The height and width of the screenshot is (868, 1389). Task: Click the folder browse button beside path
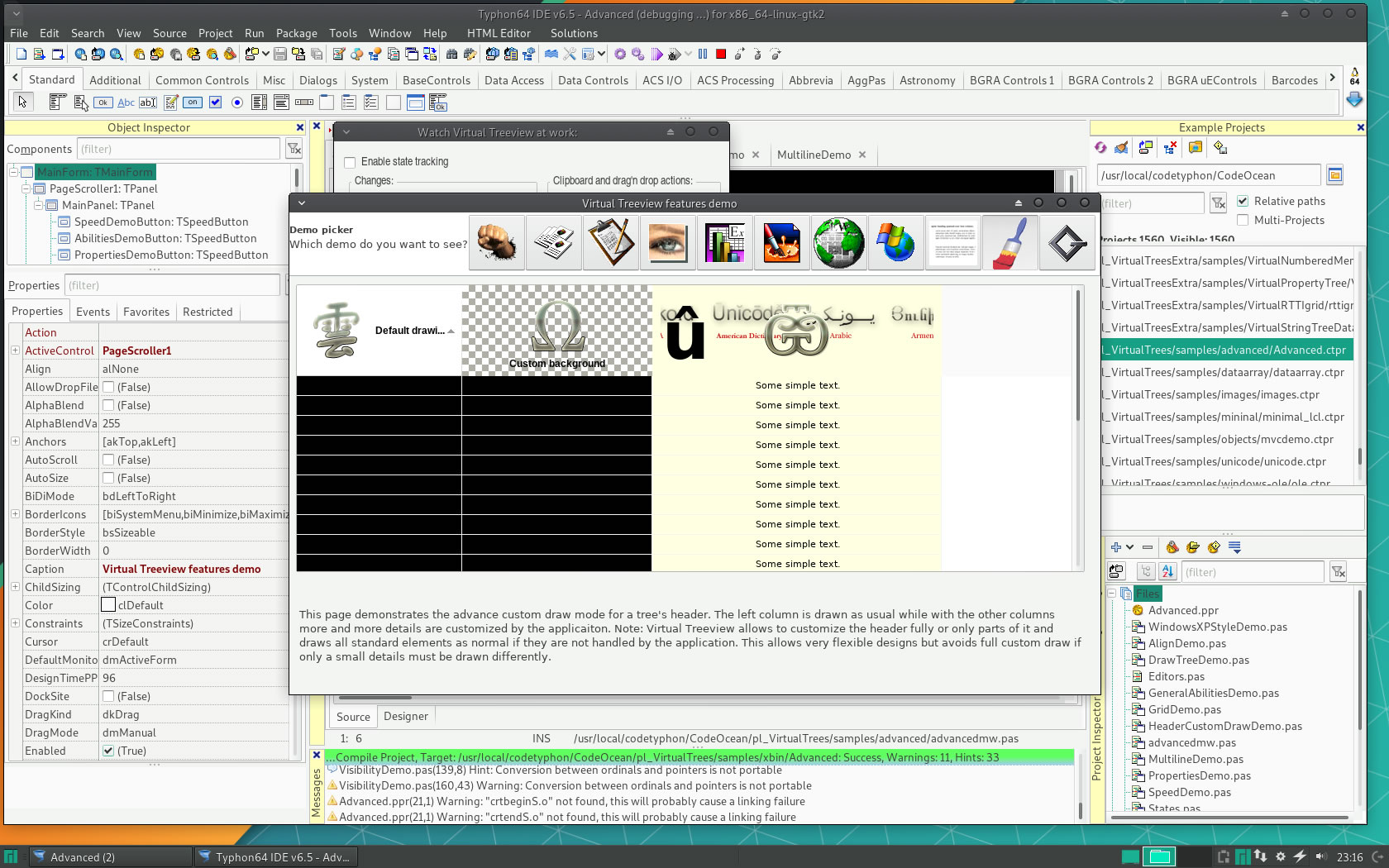[1334, 174]
